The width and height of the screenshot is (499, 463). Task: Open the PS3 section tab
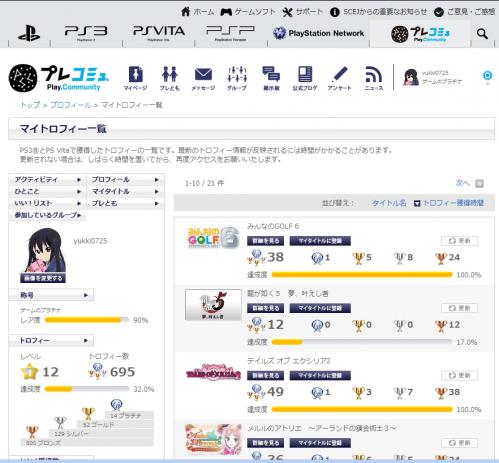coord(86,33)
